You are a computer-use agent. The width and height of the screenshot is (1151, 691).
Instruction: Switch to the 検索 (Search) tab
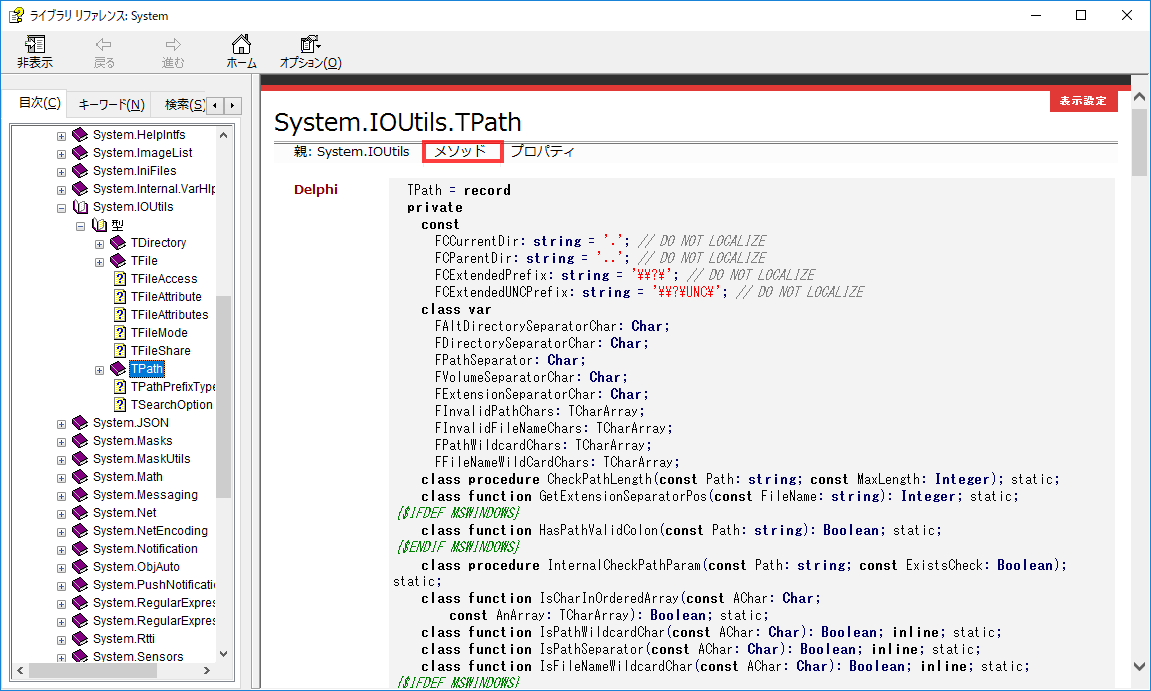(185, 104)
